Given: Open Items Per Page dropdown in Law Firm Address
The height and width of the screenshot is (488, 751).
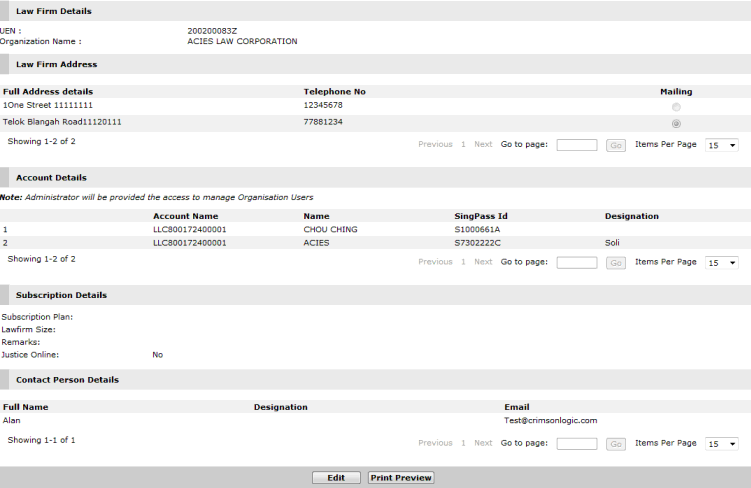Looking at the screenshot, I should pos(721,145).
